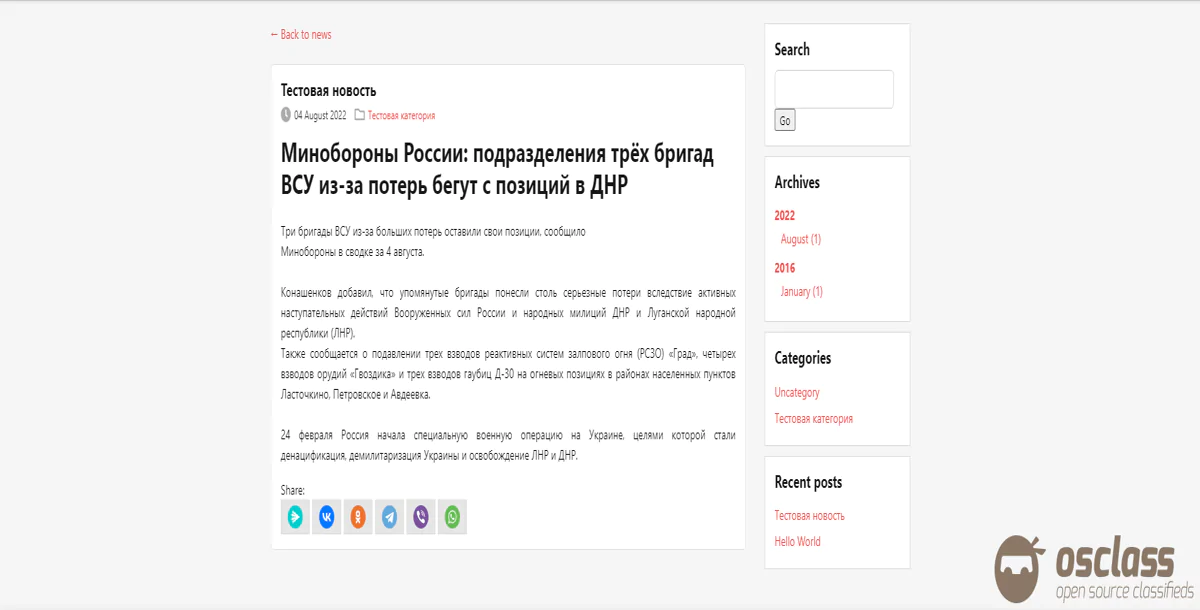Share the article via Telegram
The height and width of the screenshot is (610, 1200).
[x=390, y=517]
